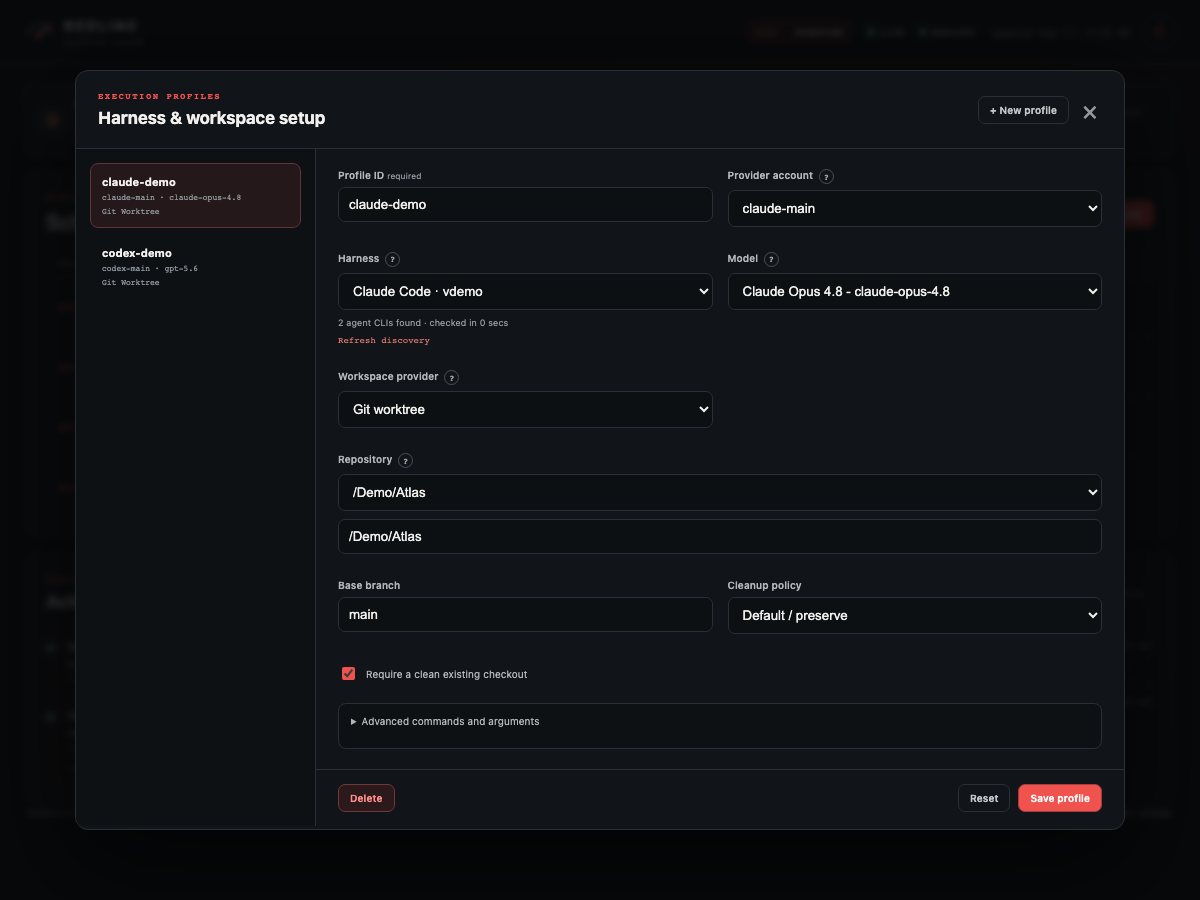Open the Model dropdown showing Claude Opus 4.8
Screen dimensions: 1200x900
pyautogui.click(x=914, y=292)
